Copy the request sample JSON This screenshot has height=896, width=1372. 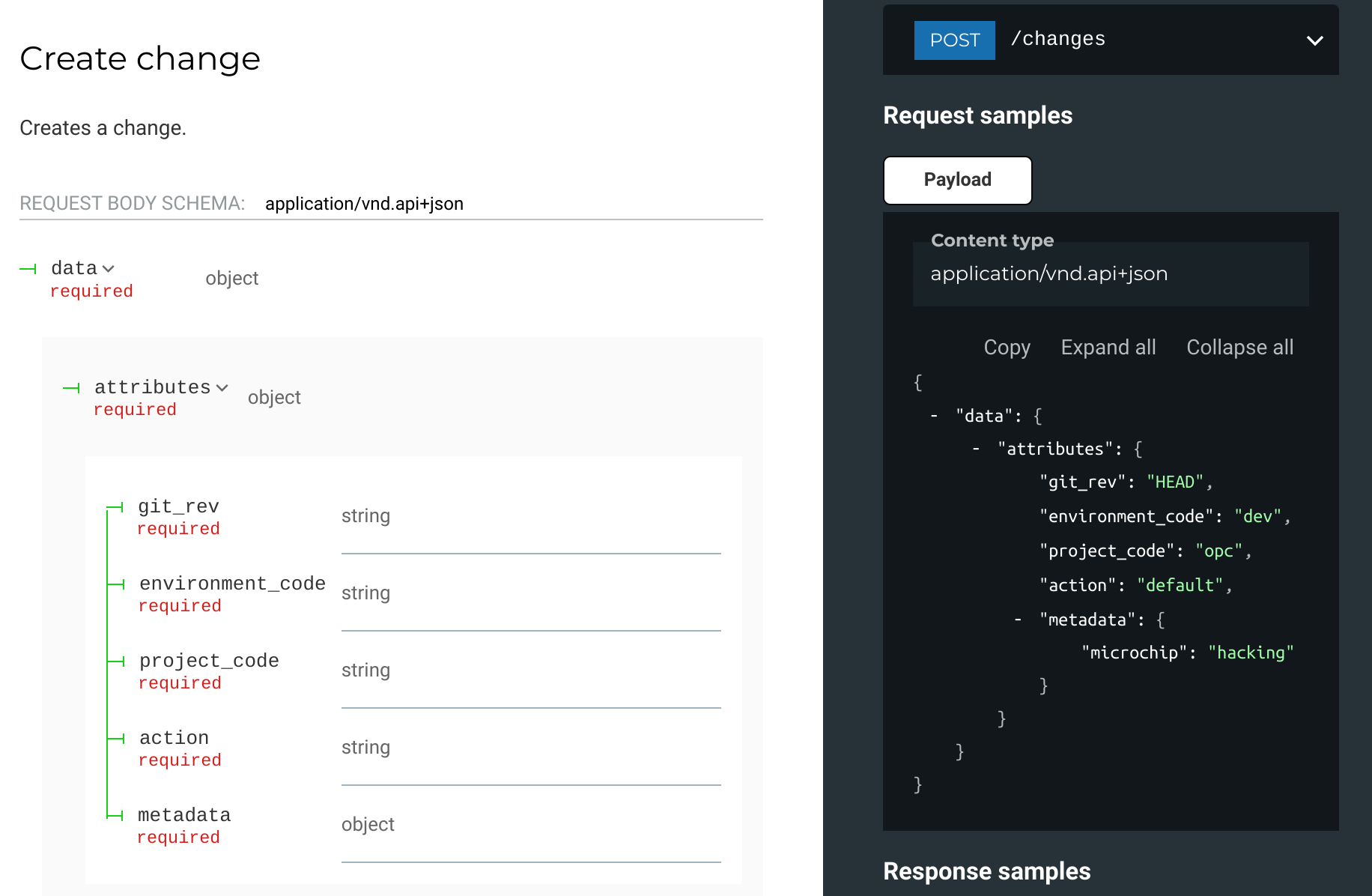coord(1007,348)
